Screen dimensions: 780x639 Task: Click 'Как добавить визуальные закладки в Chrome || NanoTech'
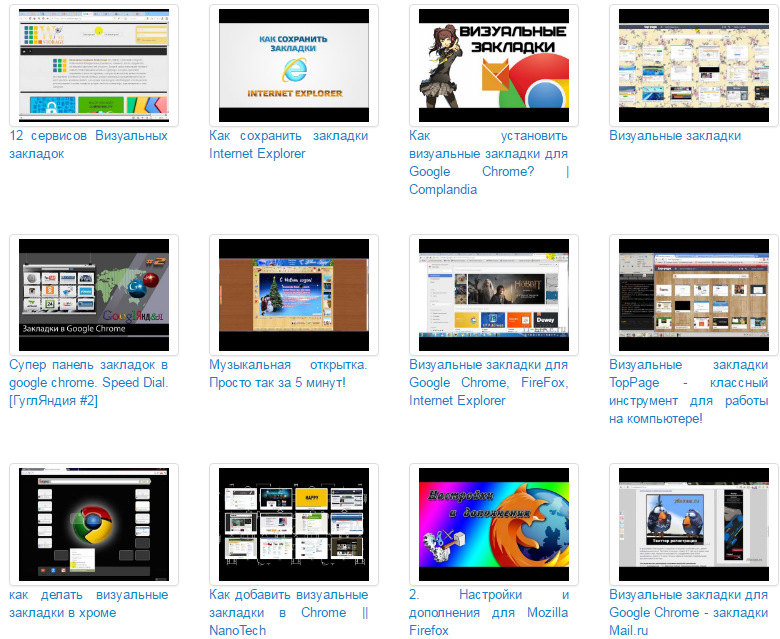pos(289,613)
